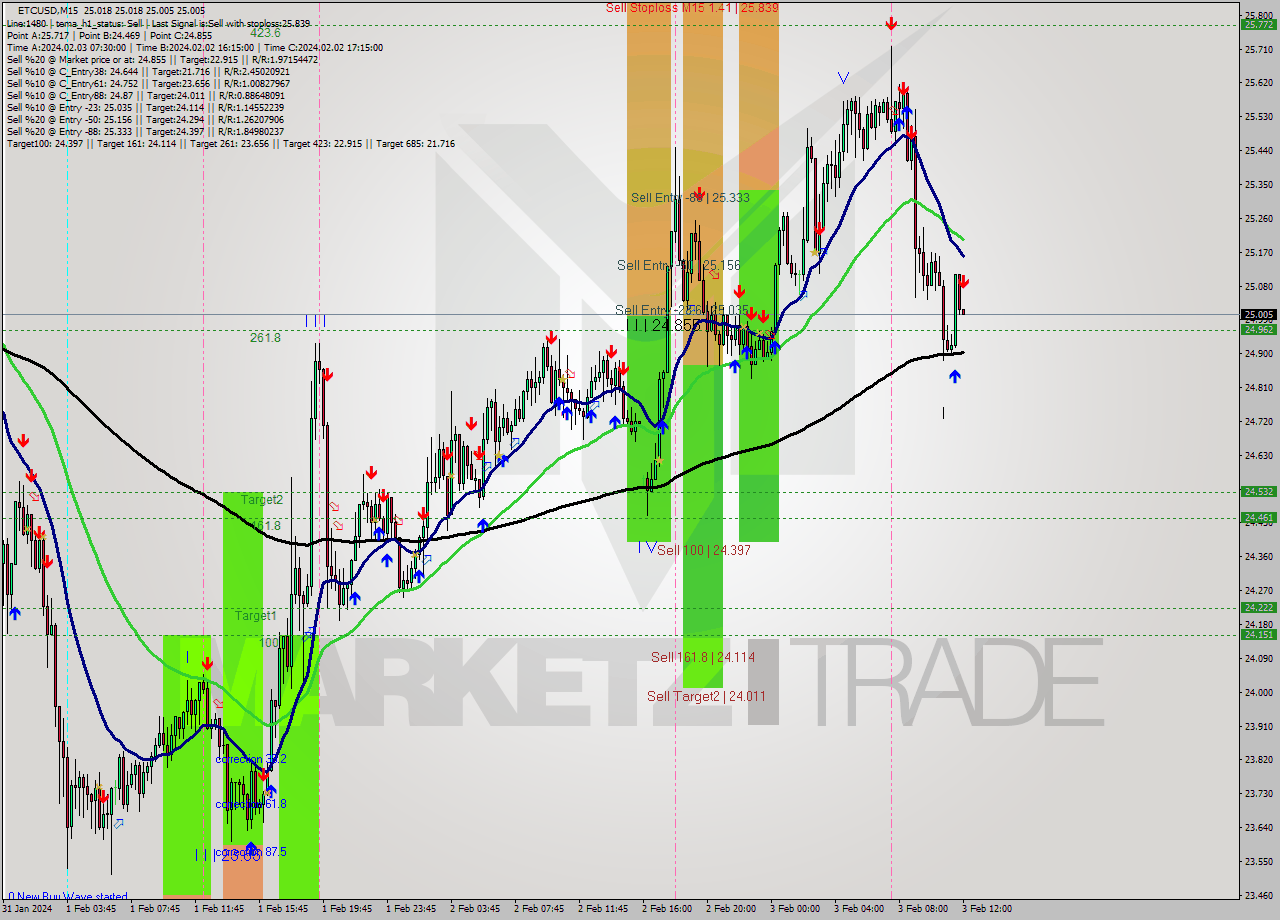Click the '3 Feb 12:00' time label
This screenshot has width=1280, height=920.
click(987, 909)
